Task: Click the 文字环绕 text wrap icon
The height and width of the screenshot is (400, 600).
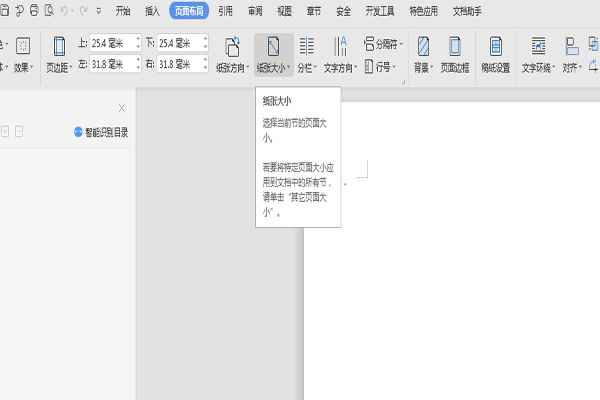Action: coord(538,46)
